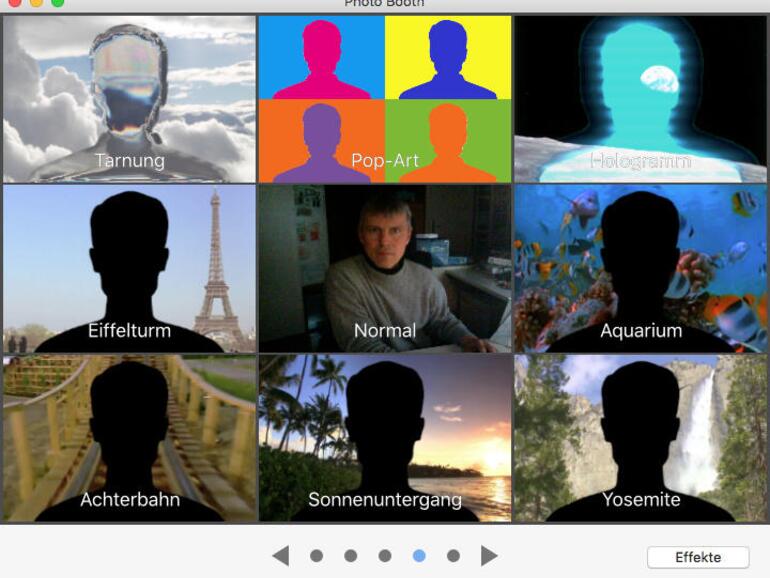This screenshot has height=578, width=770.
Task: Zoom the window with green button
Action: click(57, 2)
